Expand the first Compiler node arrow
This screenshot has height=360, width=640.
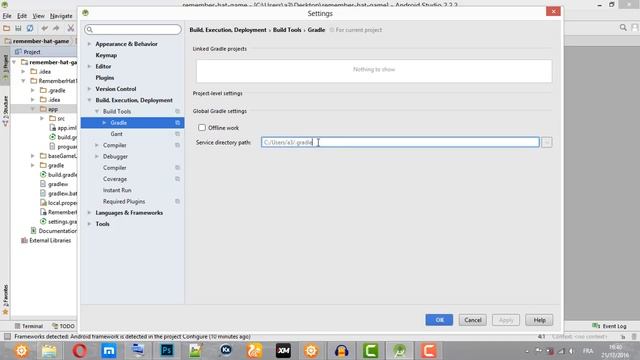coord(97,145)
